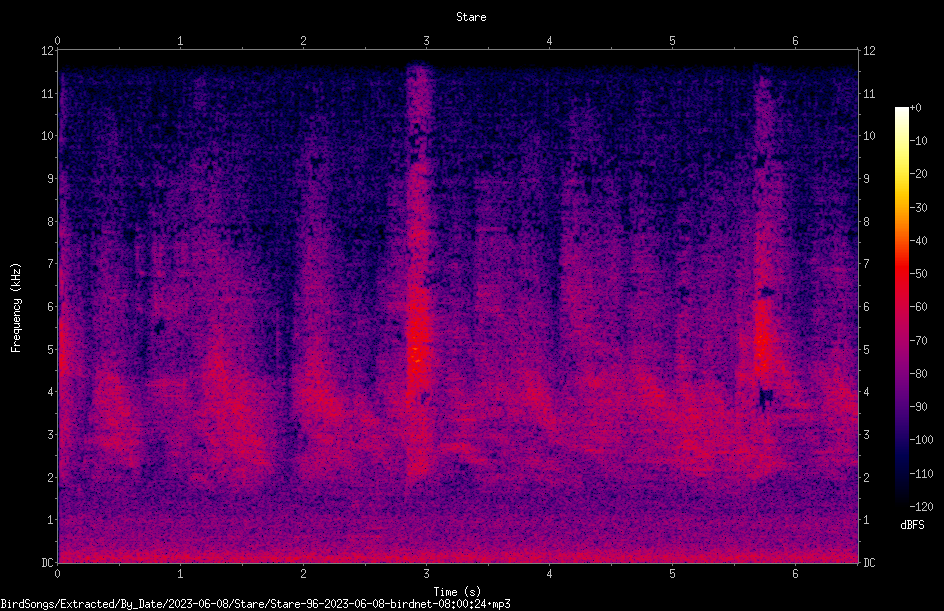Click the file path text at the bottom
This screenshot has height=611, width=944.
(255, 604)
